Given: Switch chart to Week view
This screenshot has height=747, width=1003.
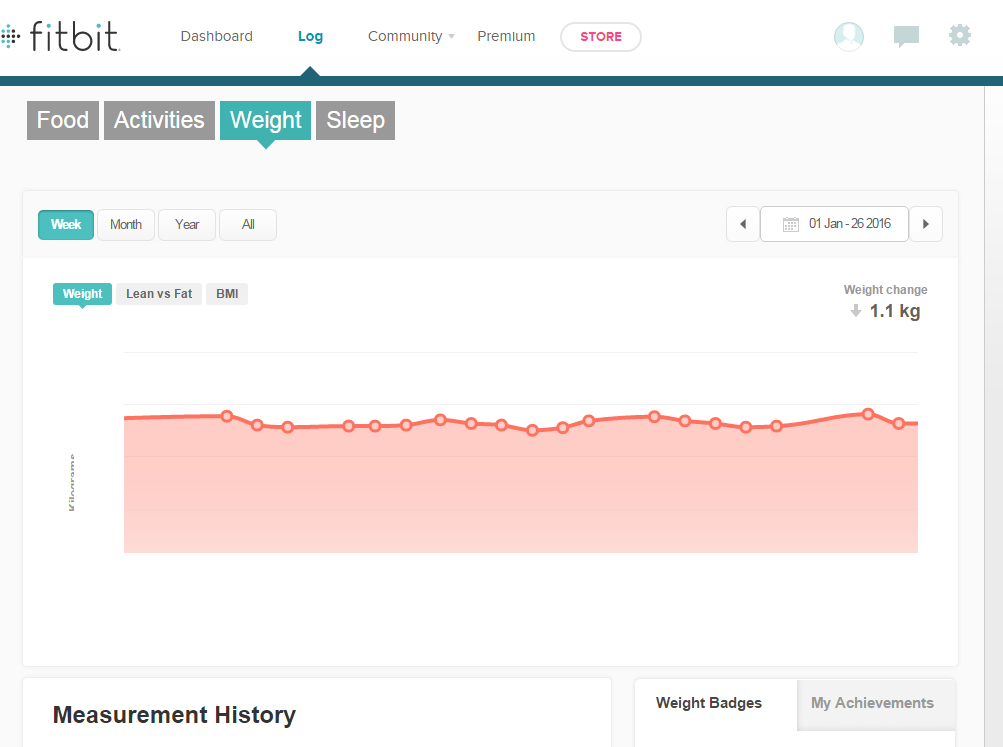Looking at the screenshot, I should point(66,224).
